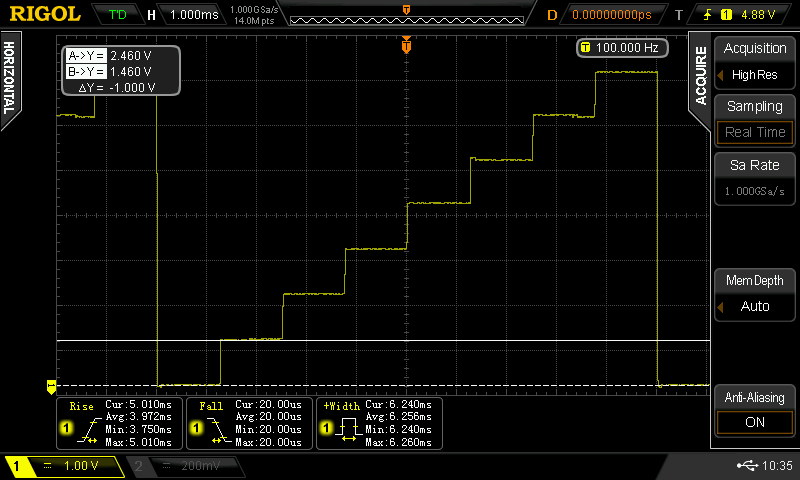
Task: Click the waveform memory position bar
Action: pyautogui.click(x=405, y=16)
